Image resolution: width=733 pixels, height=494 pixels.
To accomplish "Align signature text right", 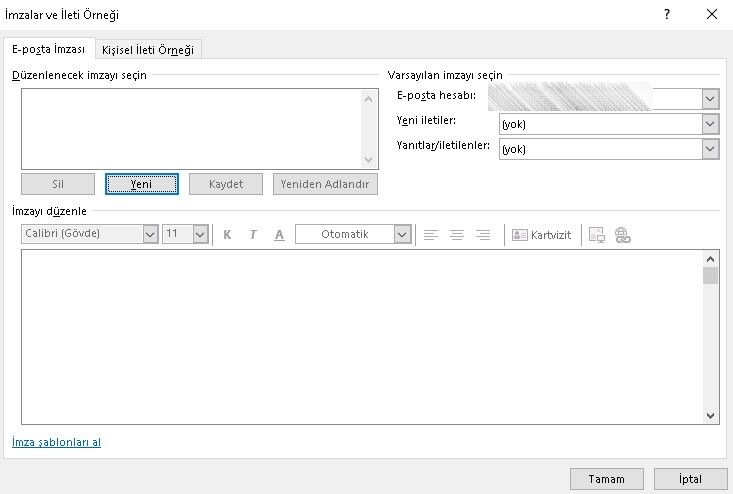I will tap(483, 235).
